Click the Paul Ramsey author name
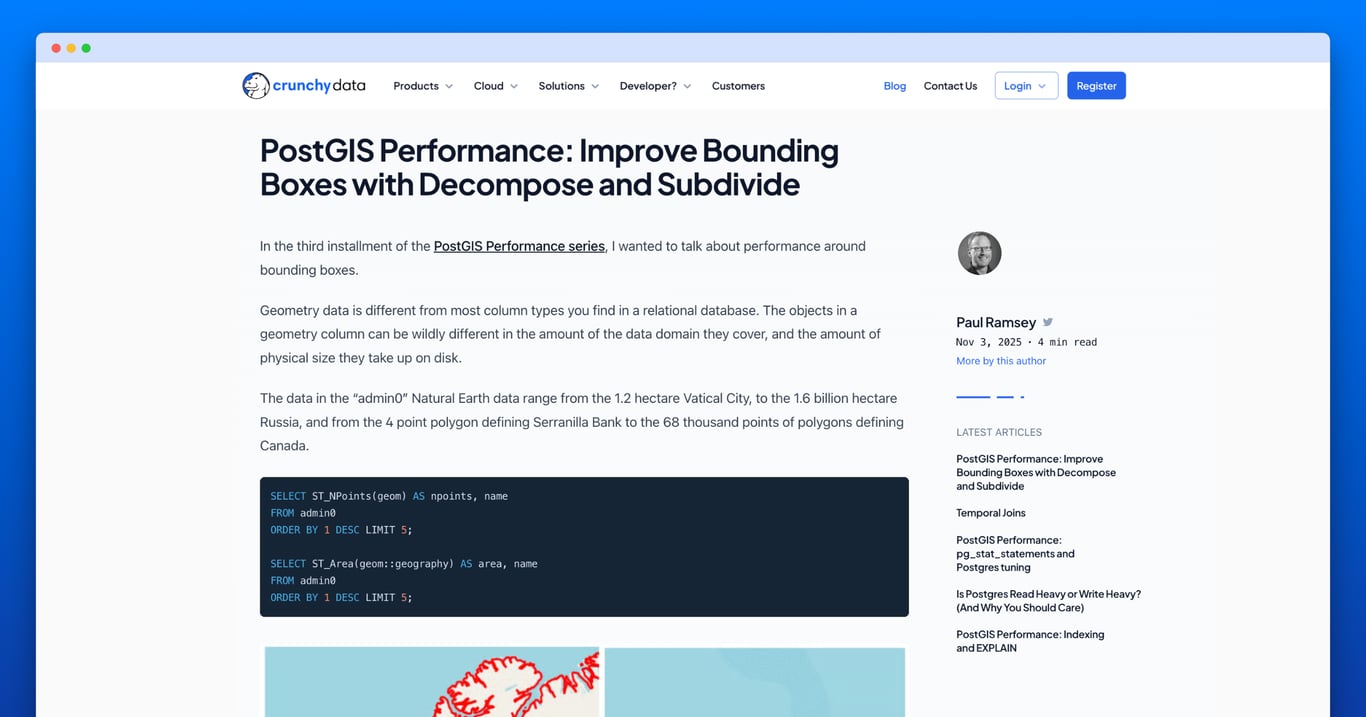1366x717 pixels. [996, 322]
